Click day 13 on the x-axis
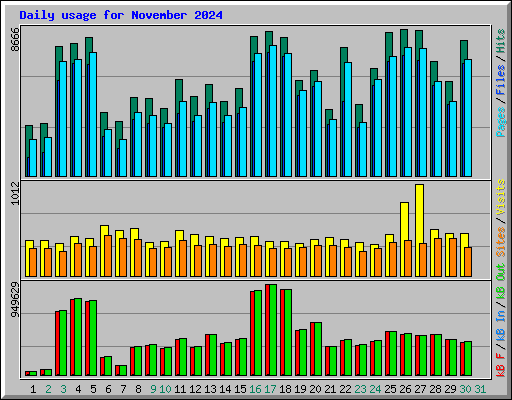 (x=210, y=389)
